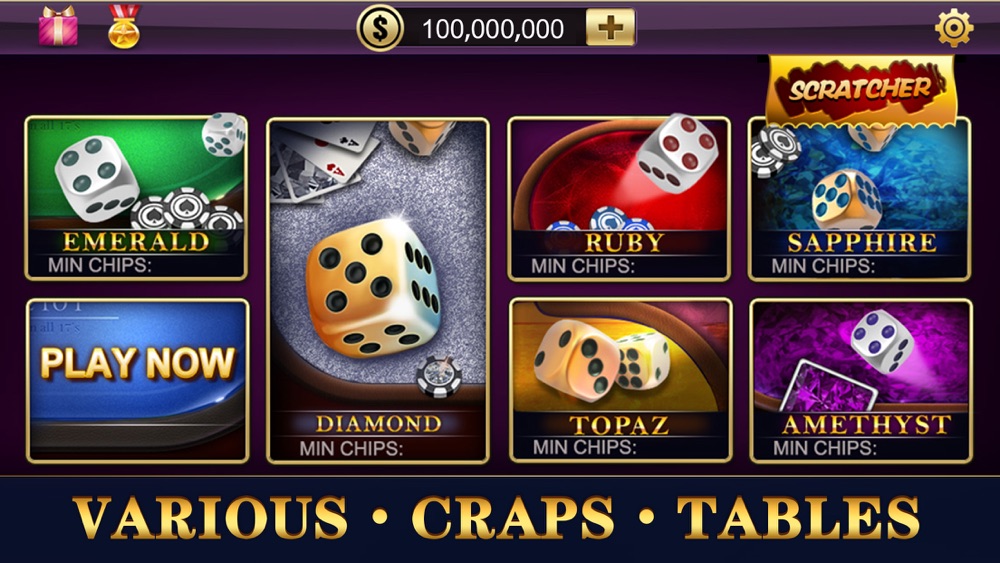
Task: Select the Emerald craps table
Action: [x=136, y=198]
